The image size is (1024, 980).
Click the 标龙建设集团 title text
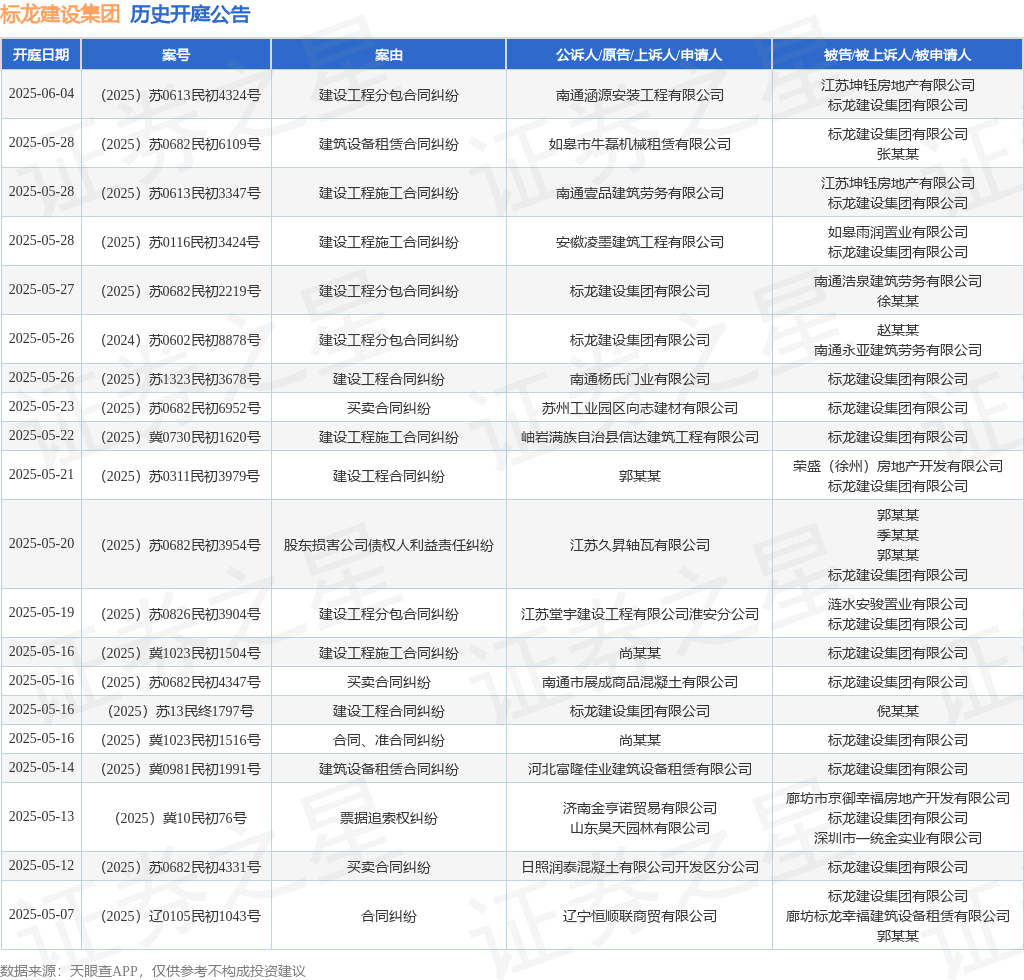(x=60, y=14)
